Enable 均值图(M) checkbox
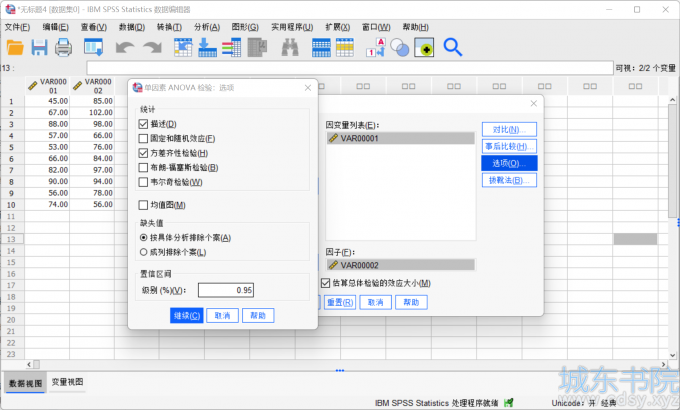 pos(143,205)
